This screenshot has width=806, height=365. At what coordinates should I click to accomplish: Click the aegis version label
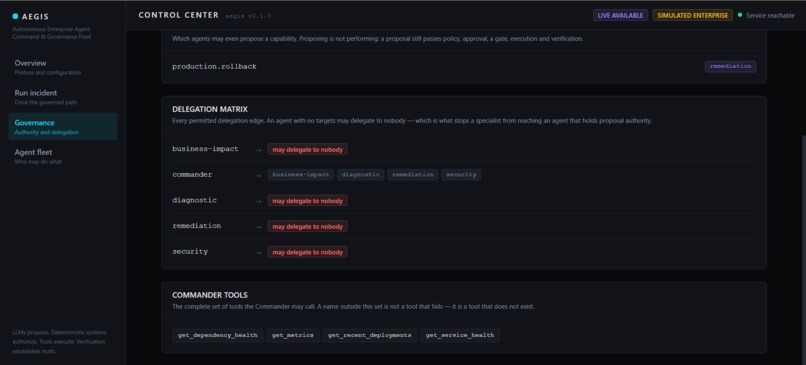tap(248, 16)
